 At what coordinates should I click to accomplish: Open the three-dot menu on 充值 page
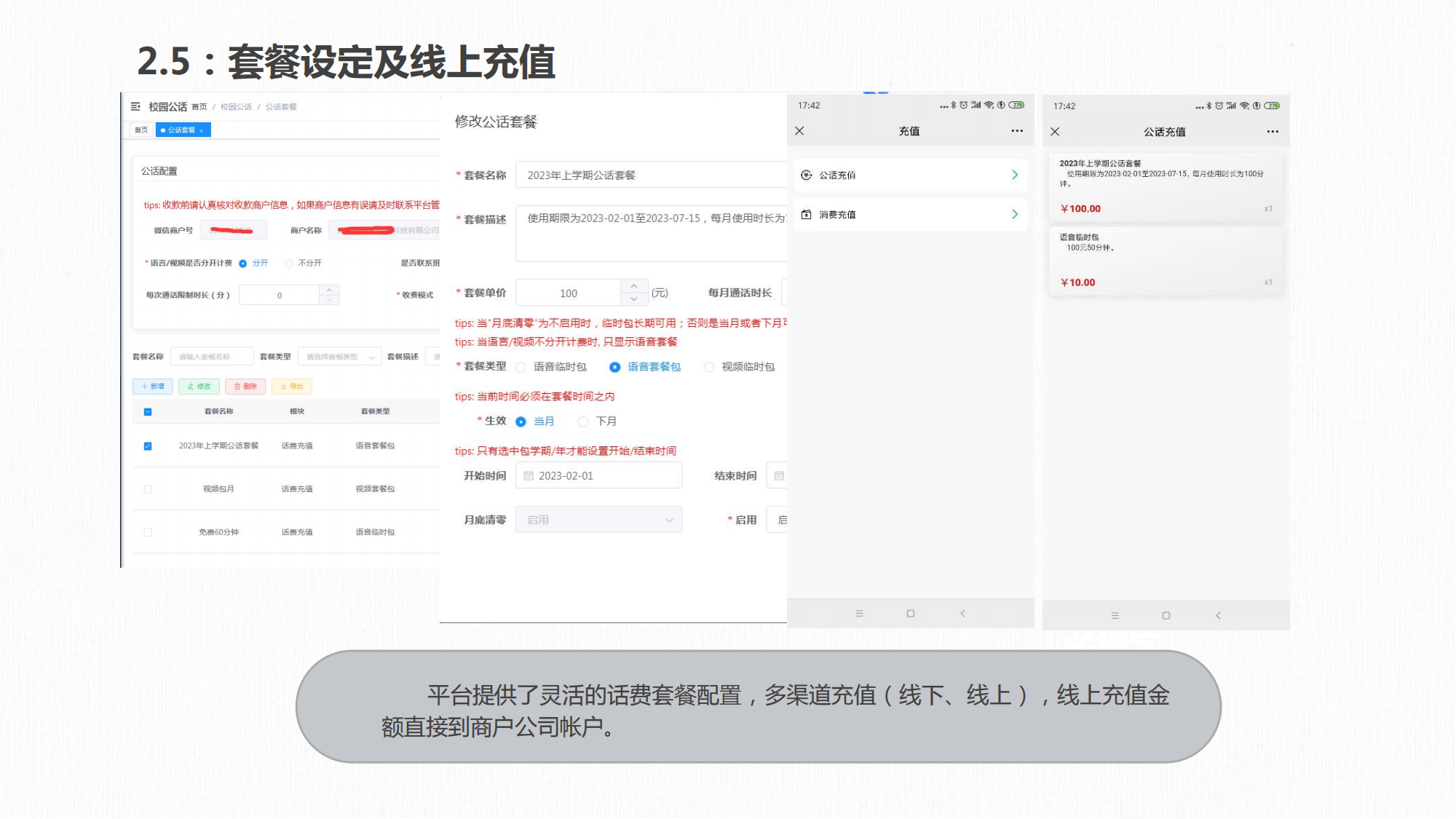tap(1017, 131)
